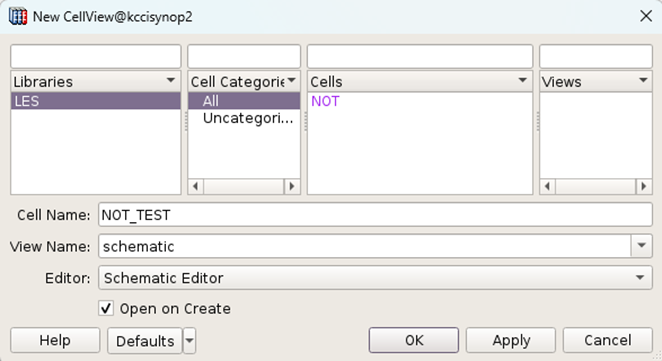
Task: Close the New CellView dialog
Action: (646, 16)
